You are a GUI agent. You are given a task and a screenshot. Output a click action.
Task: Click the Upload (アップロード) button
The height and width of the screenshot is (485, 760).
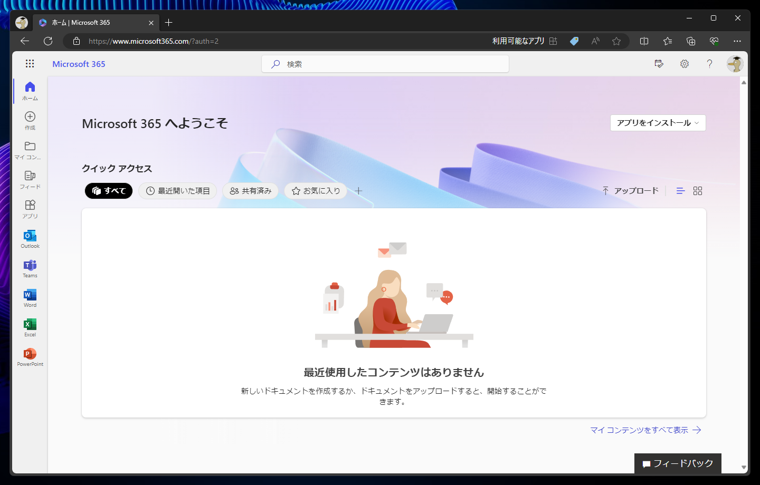[x=630, y=191]
